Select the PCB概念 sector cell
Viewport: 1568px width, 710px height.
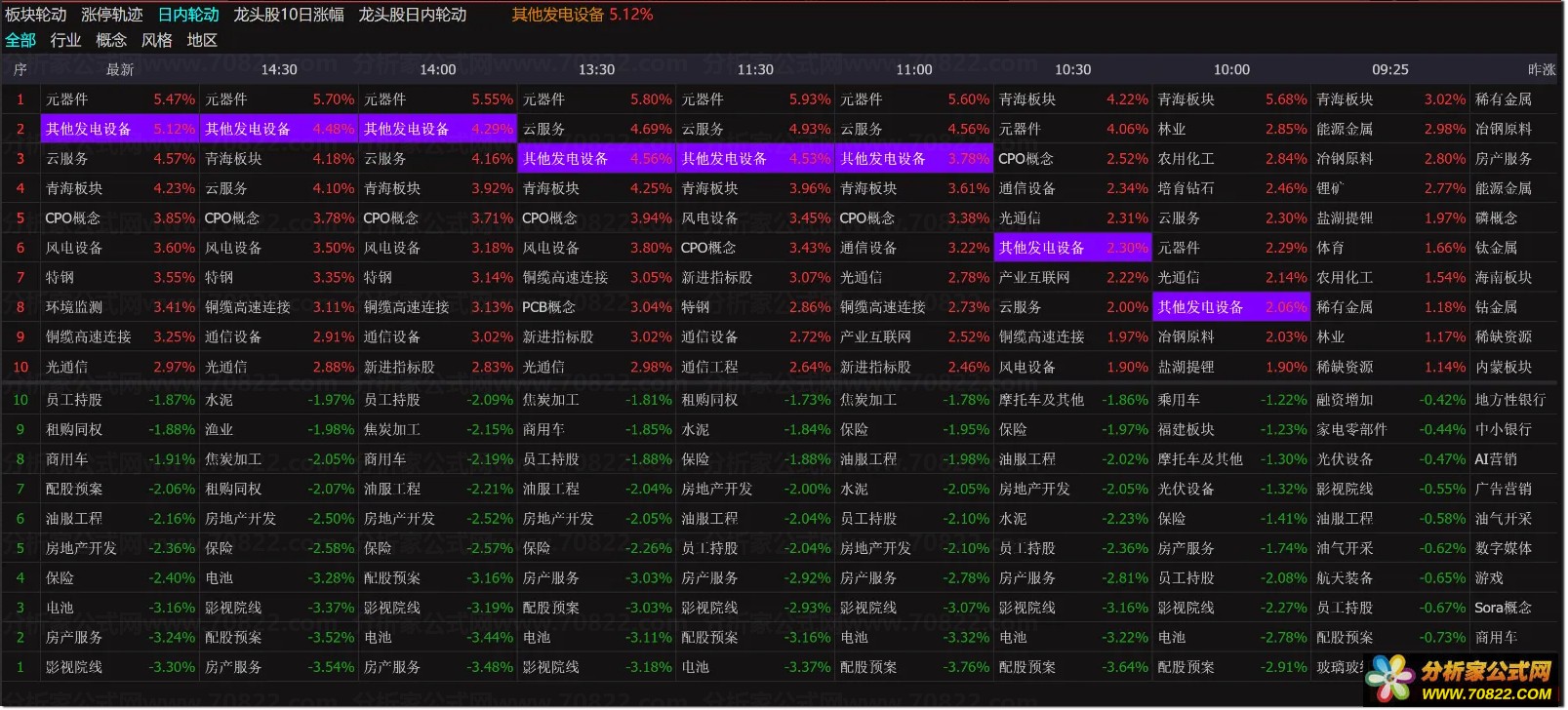tap(548, 307)
